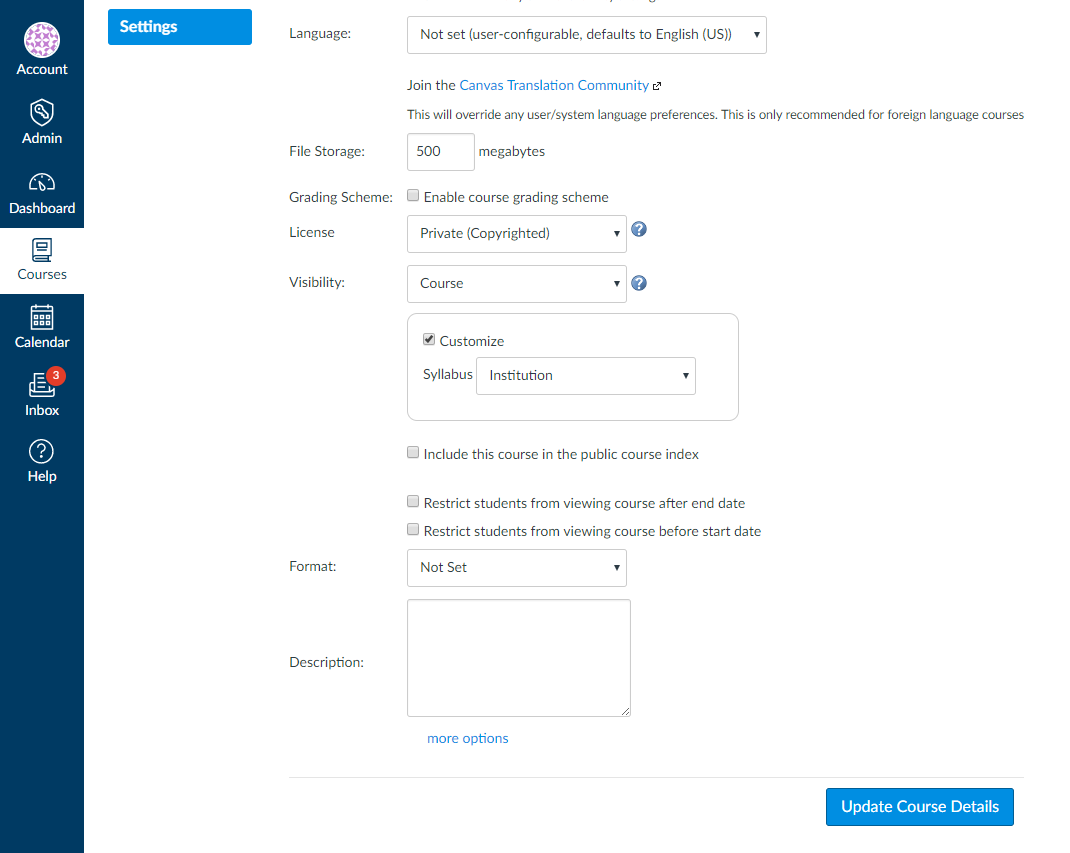Expand the Format dropdown
1070x853 pixels.
[516, 568]
